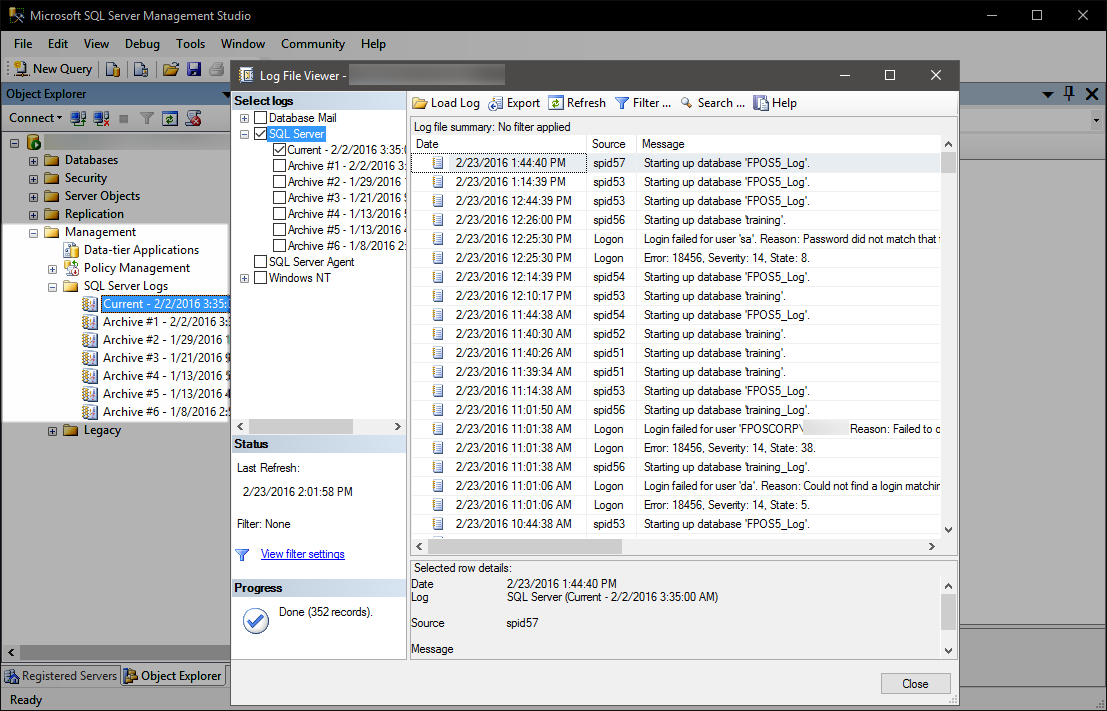Open the Debug menu
Viewport: 1107px width, 711px height.
click(143, 44)
